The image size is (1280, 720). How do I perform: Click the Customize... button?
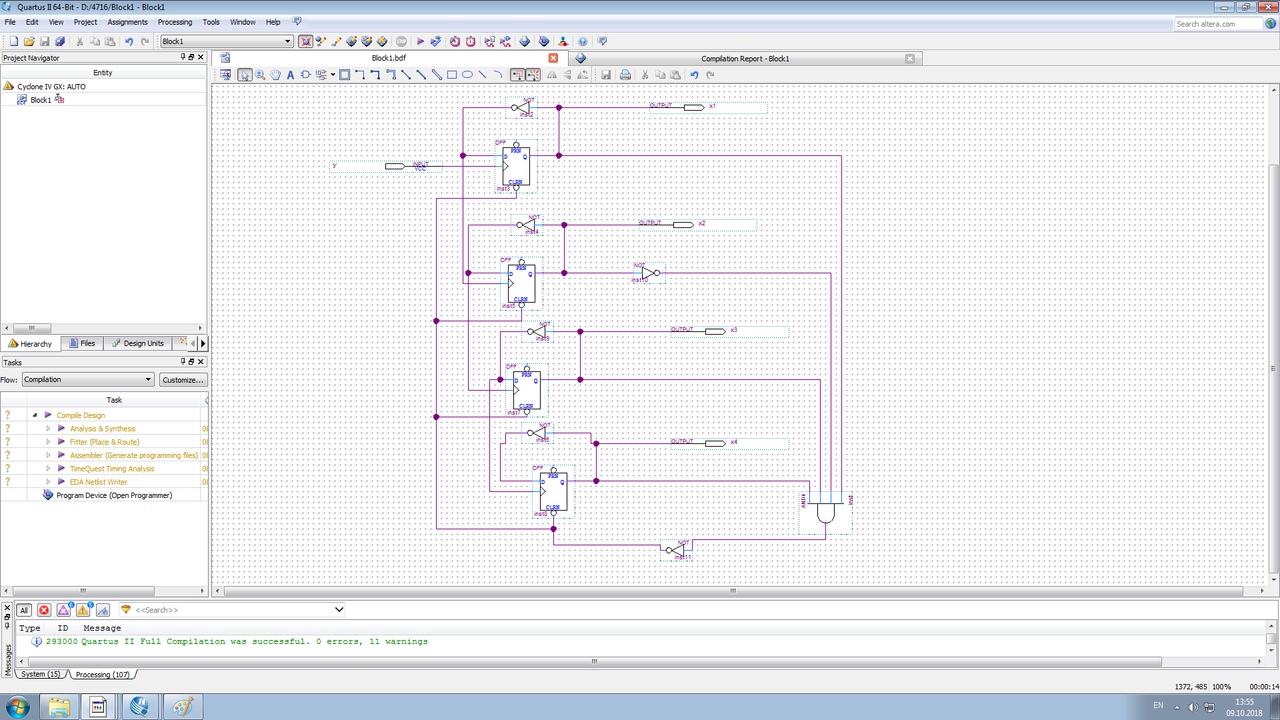coord(182,380)
